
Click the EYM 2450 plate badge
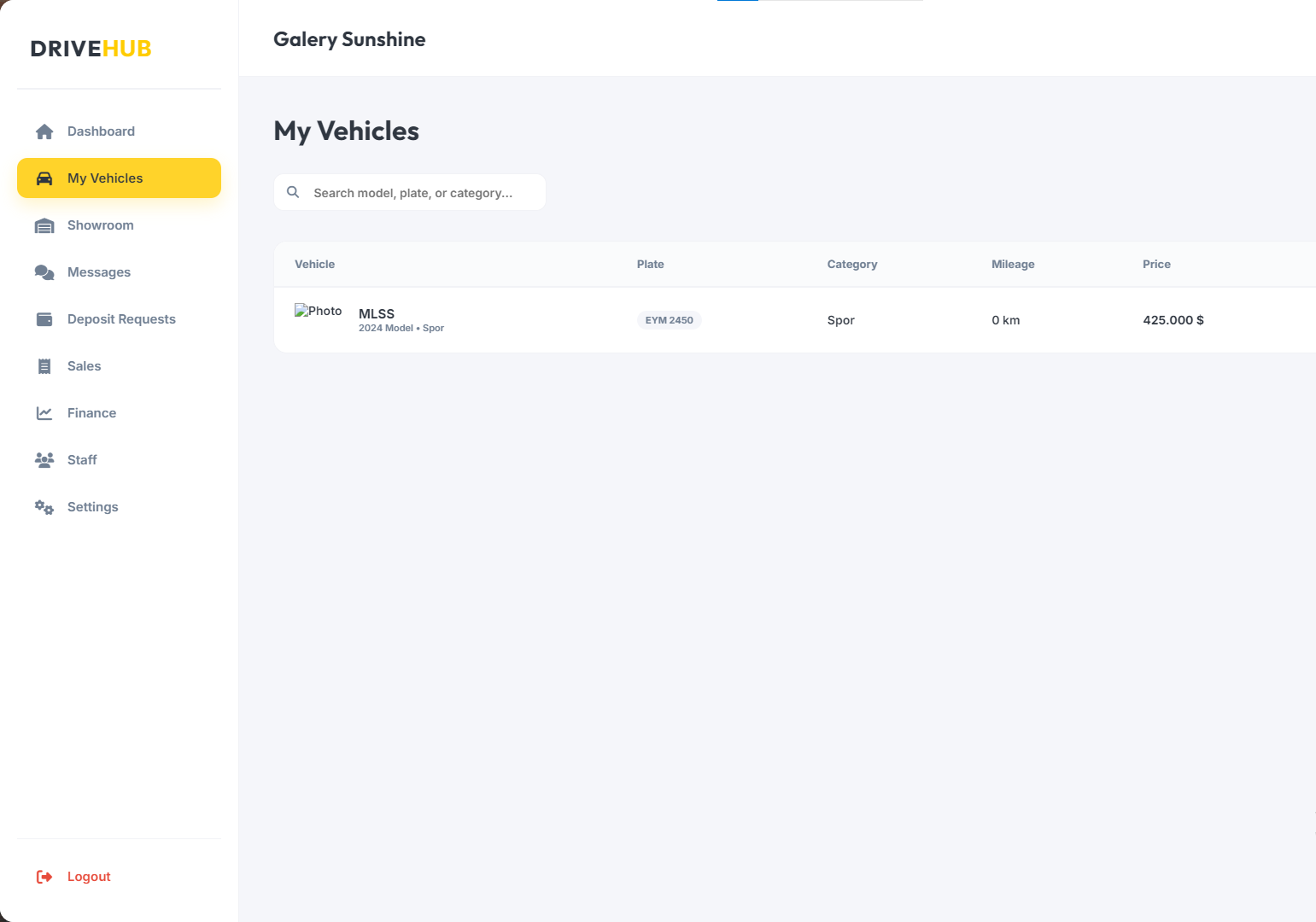pyautogui.click(x=670, y=320)
